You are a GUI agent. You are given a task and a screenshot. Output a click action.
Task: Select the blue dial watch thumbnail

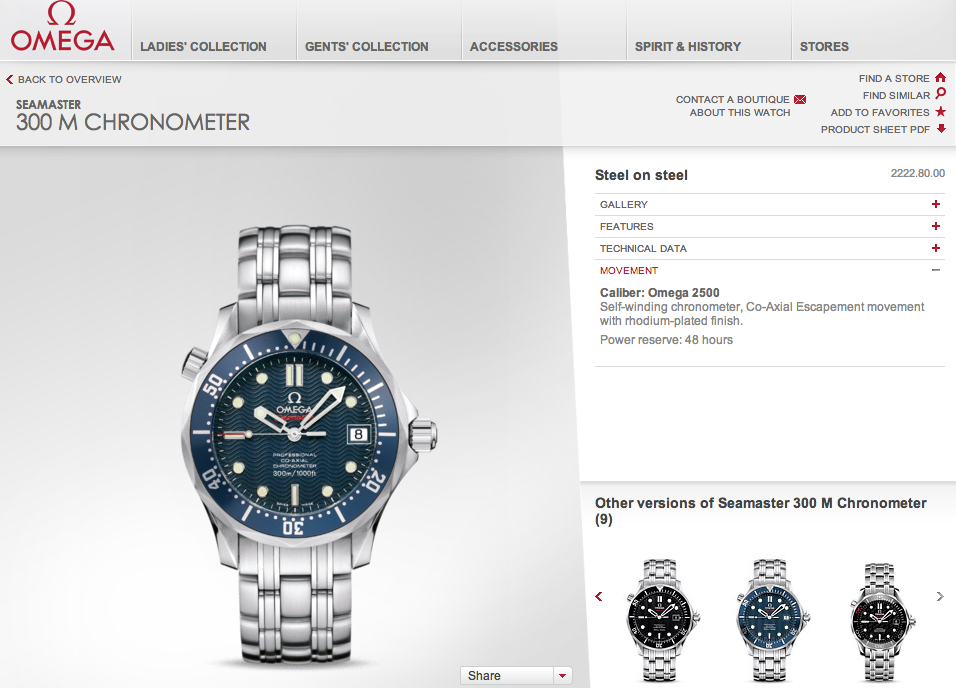[770, 620]
